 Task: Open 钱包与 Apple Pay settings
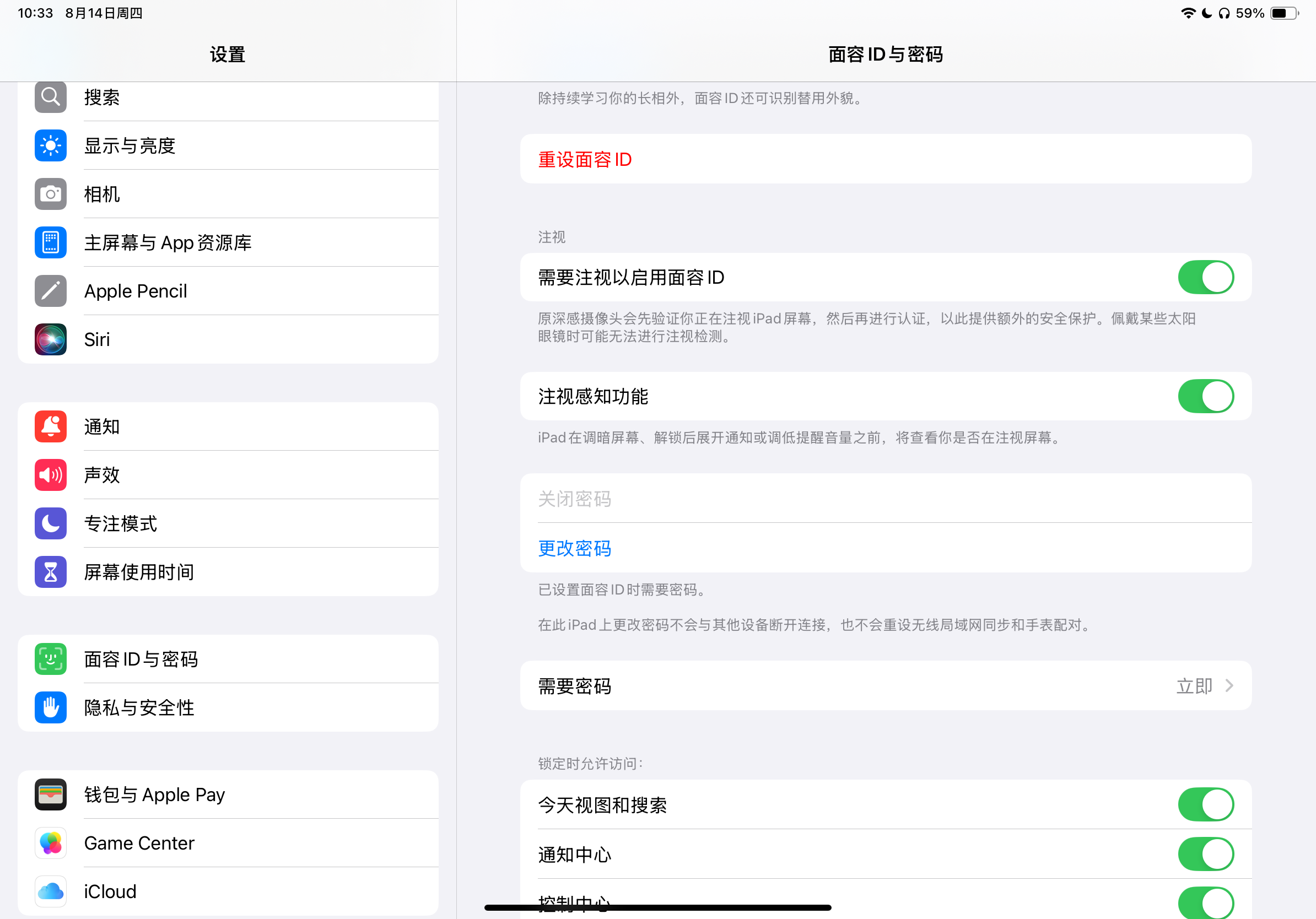(155, 794)
